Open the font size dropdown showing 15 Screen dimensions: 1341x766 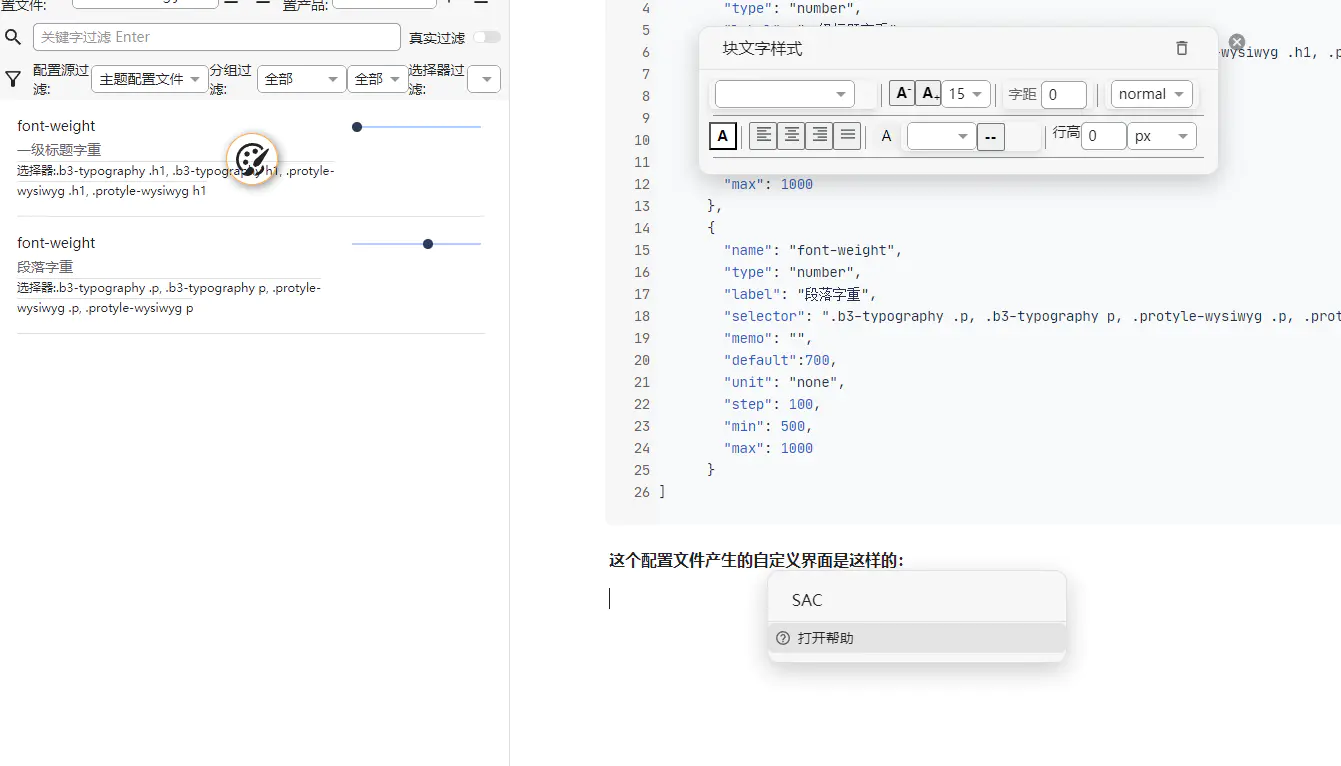967,94
